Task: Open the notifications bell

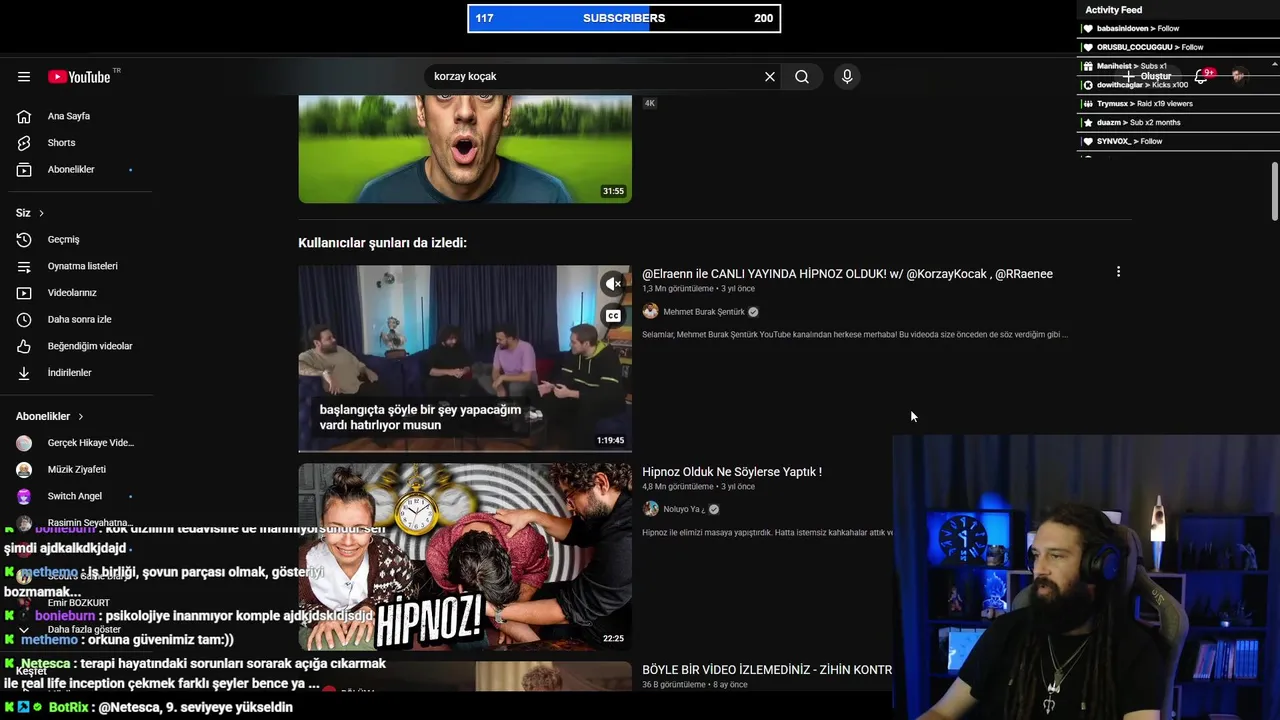Action: coord(1201,76)
